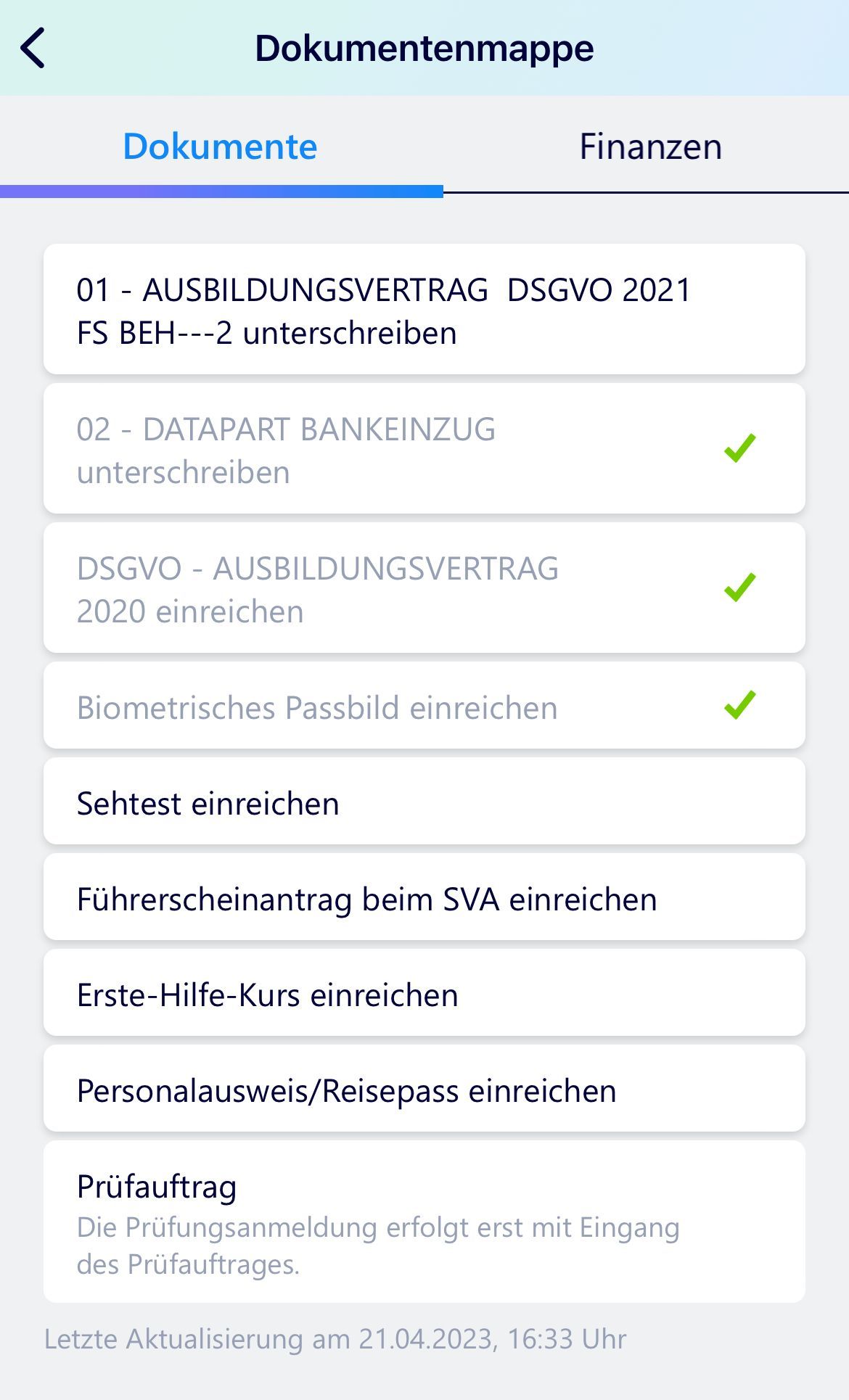This screenshot has height=1400, width=849.
Task: Open Erste-Hilfe-Kurs einreichen entry
Action: click(424, 995)
